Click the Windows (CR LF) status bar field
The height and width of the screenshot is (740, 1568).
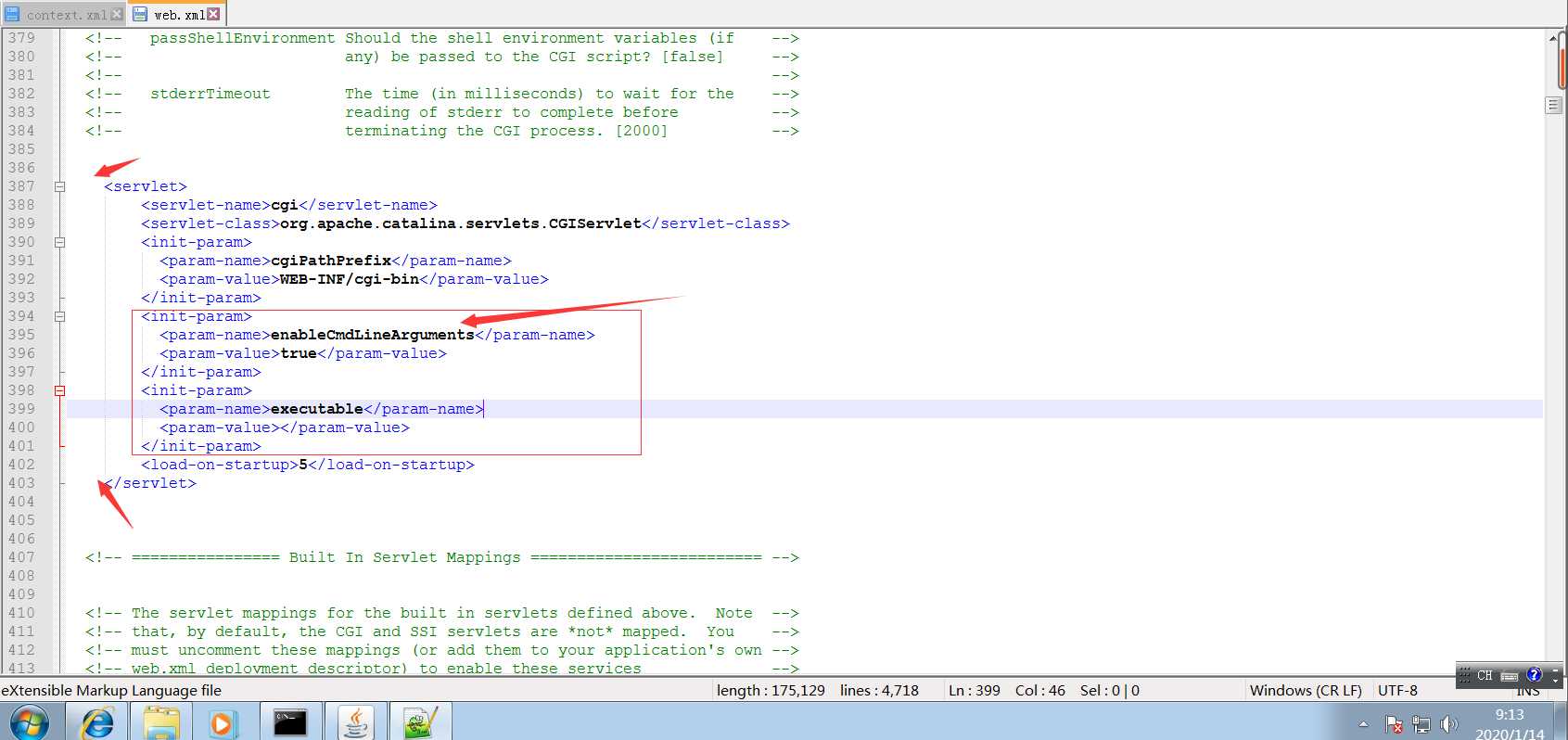[x=1306, y=690]
